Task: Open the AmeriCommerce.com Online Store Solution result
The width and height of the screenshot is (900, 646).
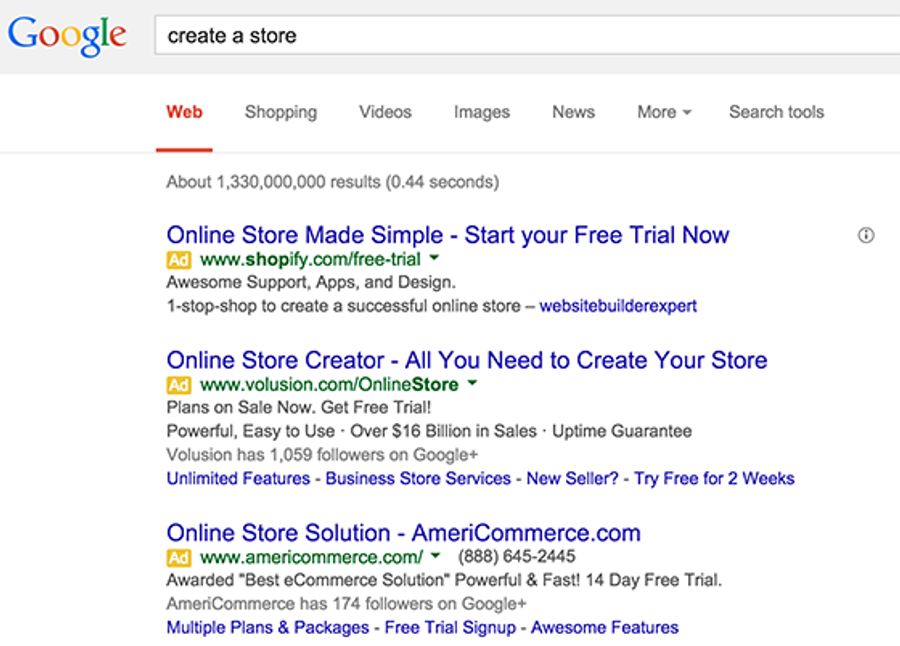Action: point(403,532)
